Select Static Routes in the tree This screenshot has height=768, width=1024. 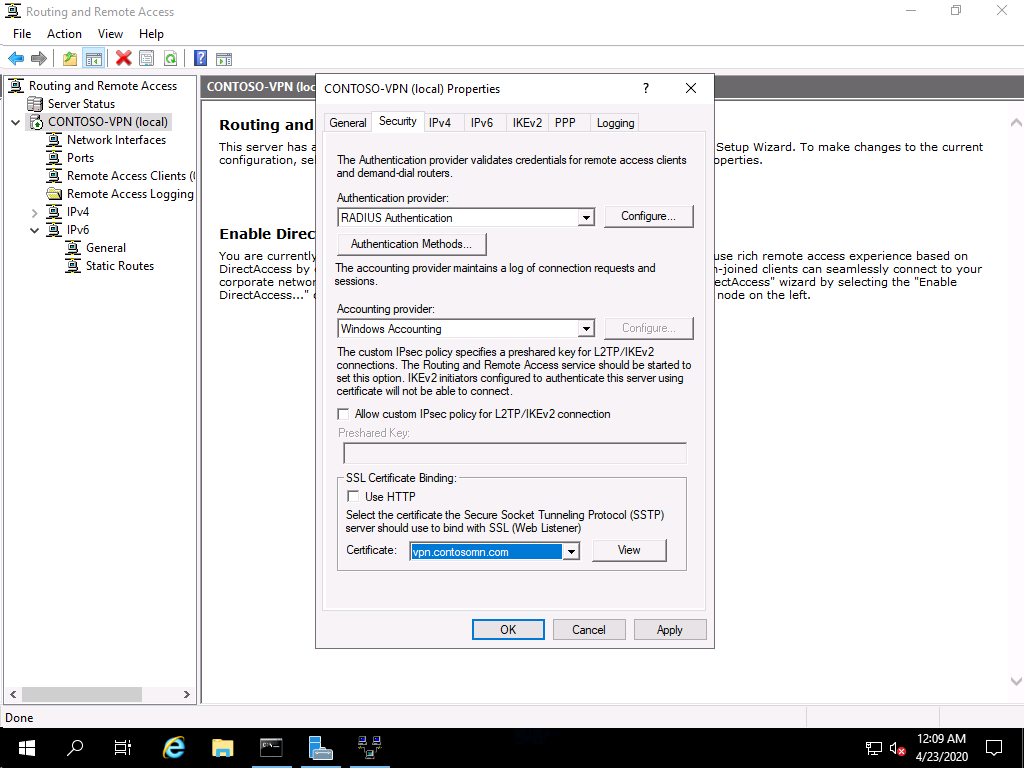point(119,266)
